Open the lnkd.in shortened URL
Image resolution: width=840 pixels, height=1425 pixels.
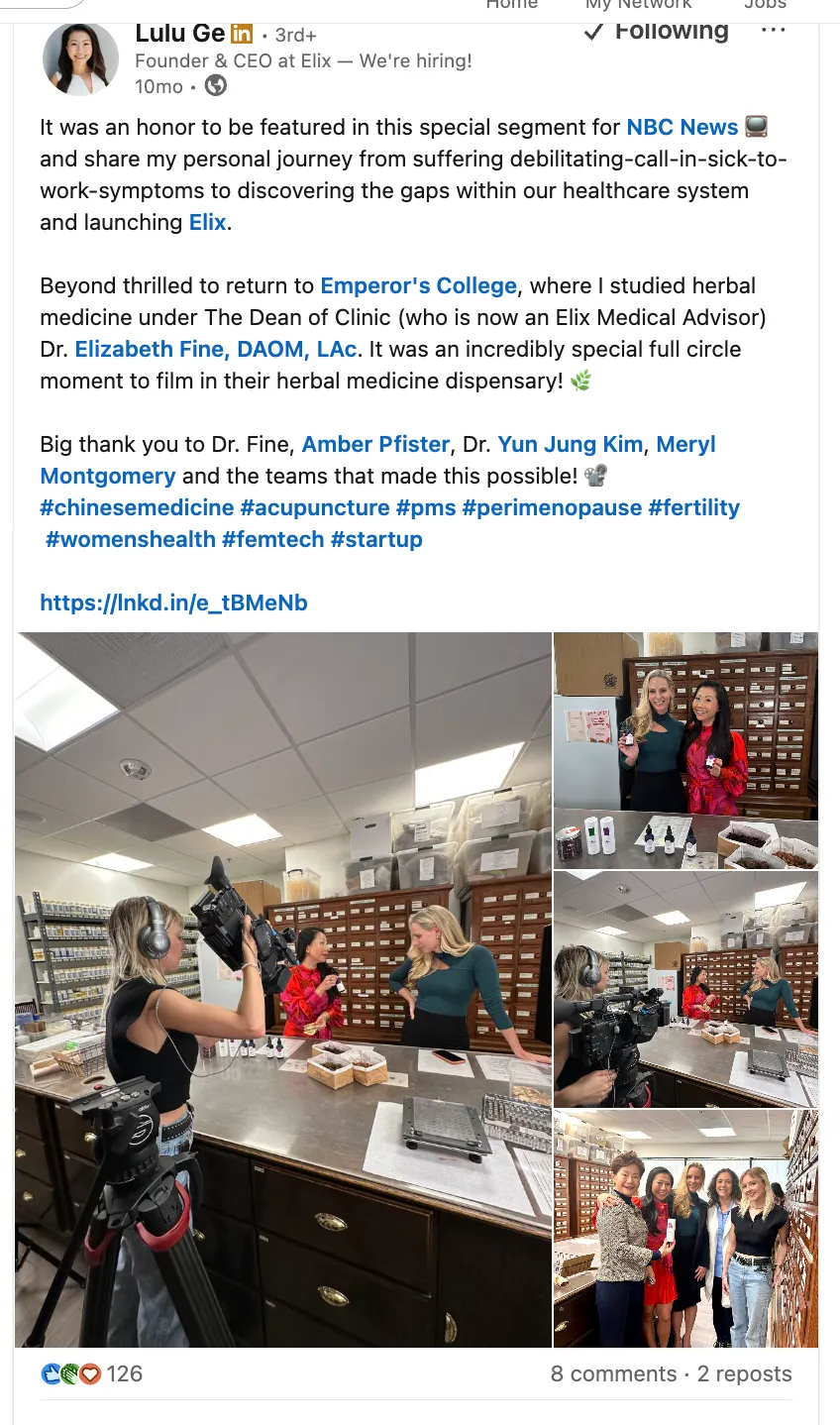pyautogui.click(x=174, y=603)
